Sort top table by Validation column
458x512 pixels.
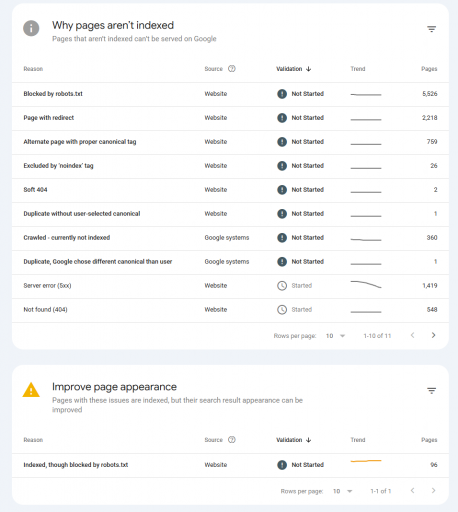293,69
